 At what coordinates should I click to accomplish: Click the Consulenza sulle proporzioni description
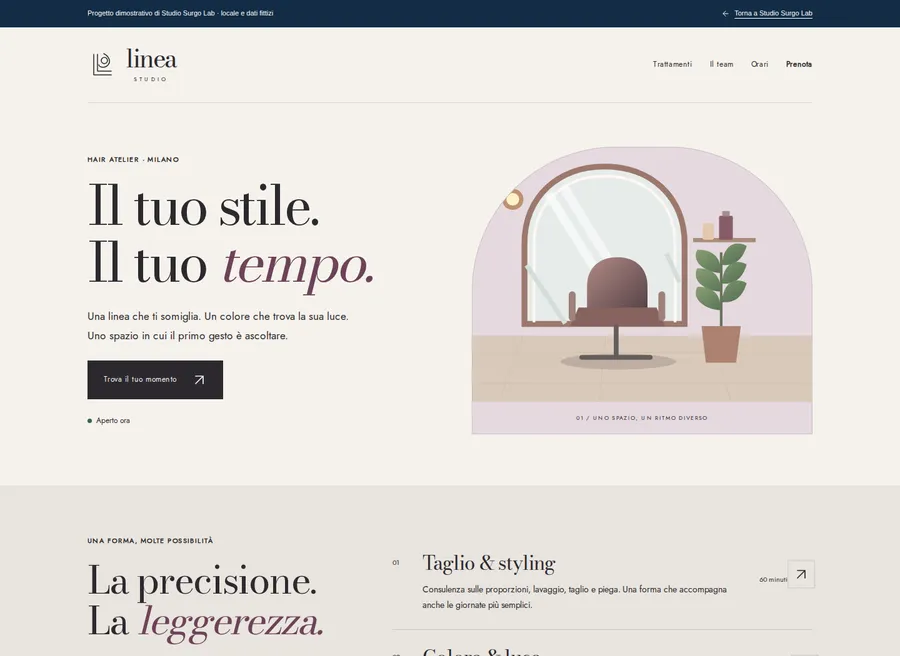(575, 597)
